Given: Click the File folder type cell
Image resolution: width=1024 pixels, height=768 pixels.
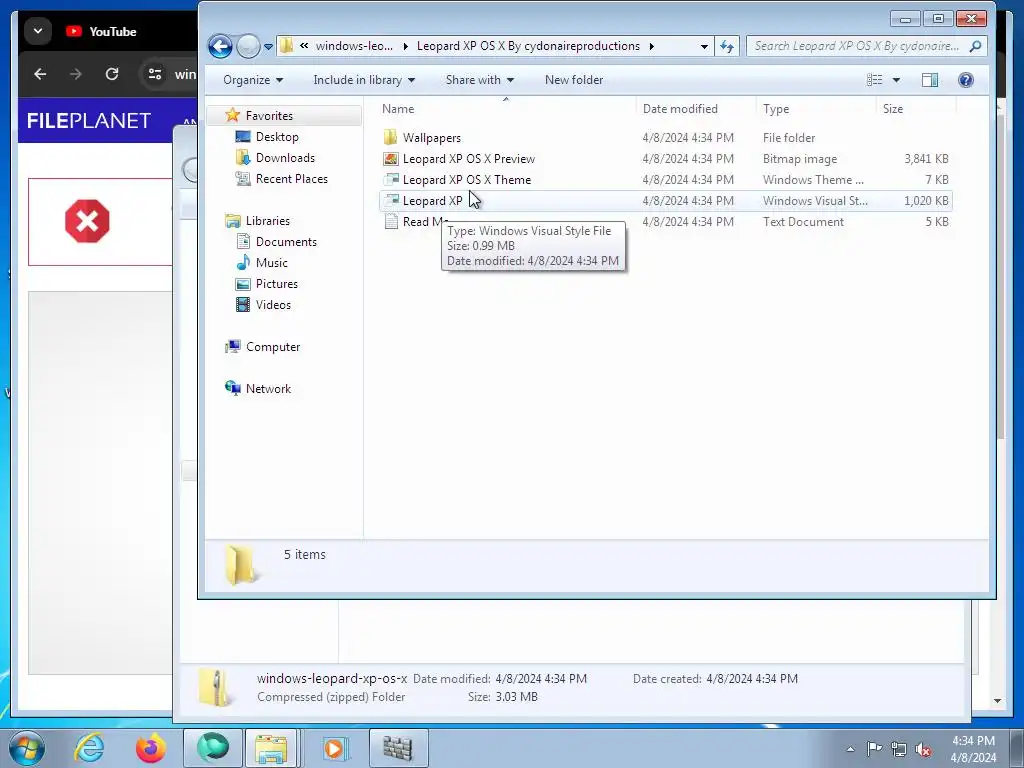Looking at the screenshot, I should coord(789,138).
